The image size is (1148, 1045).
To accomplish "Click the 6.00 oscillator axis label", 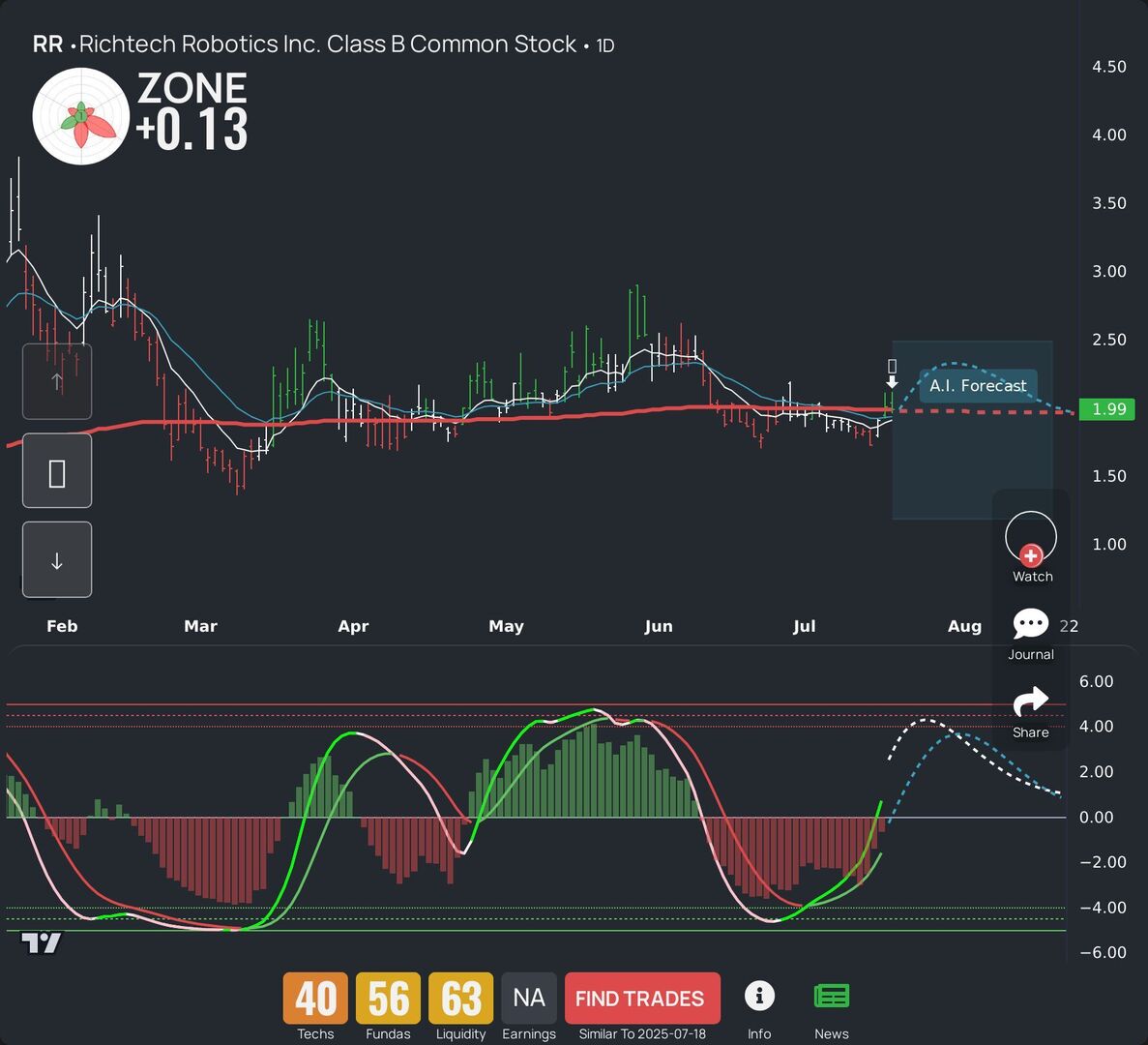I will tap(1096, 681).
